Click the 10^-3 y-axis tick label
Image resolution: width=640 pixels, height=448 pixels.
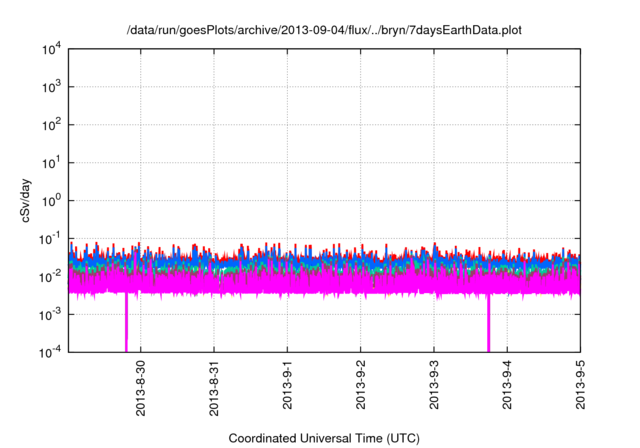coord(50,315)
